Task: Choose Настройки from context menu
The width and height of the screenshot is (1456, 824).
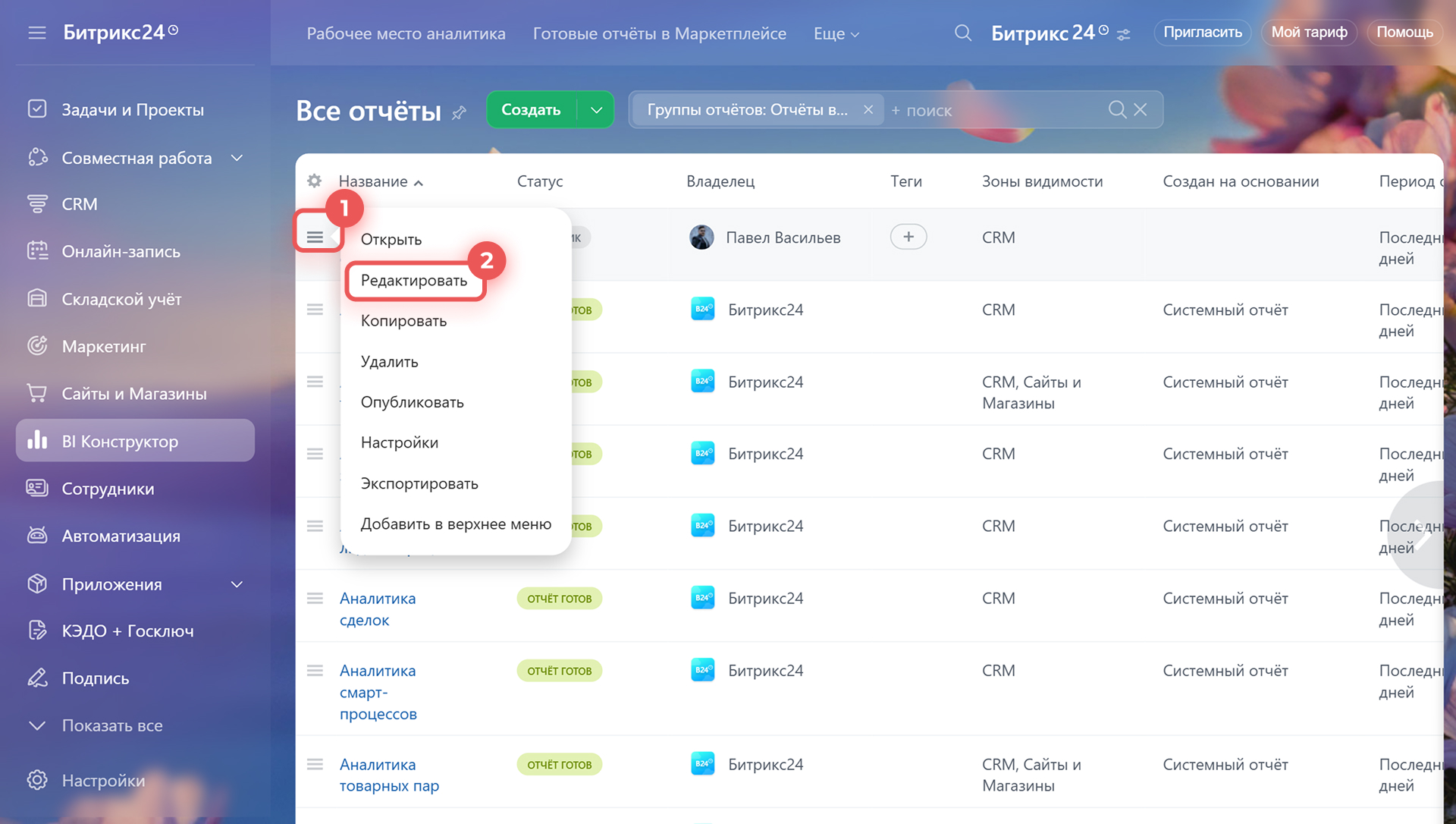Action: [400, 442]
